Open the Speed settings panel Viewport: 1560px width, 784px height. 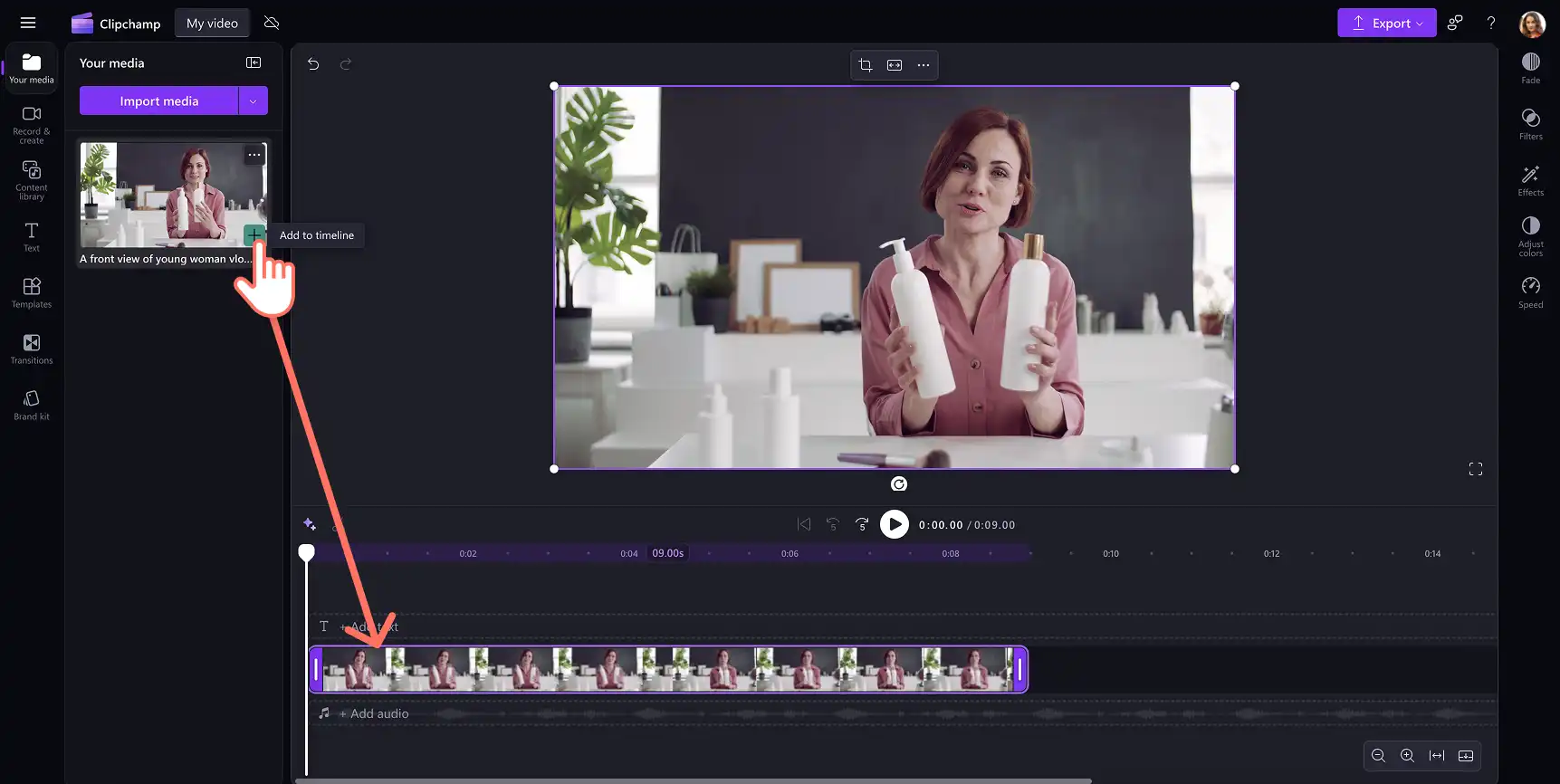tap(1530, 292)
